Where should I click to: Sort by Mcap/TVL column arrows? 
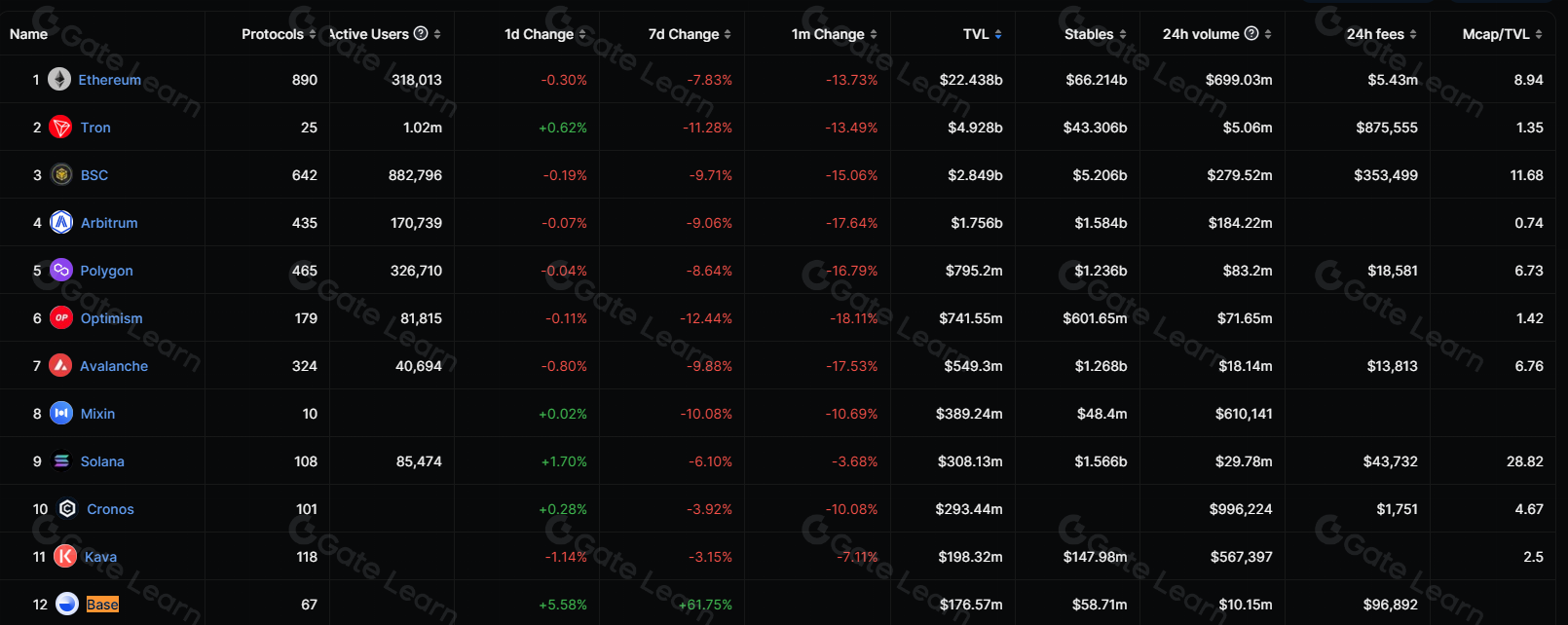click(1539, 34)
